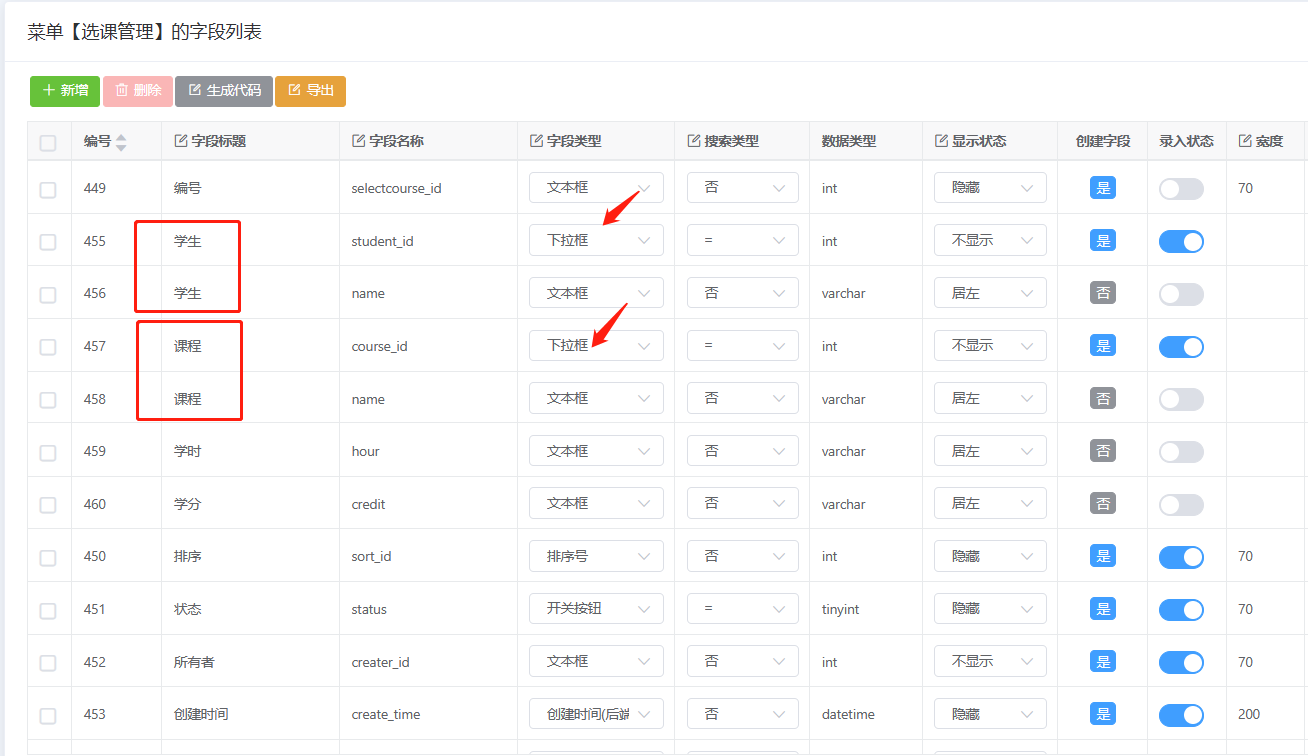1308x756 pixels.
Task: Click the green 新增 button
Action: click(x=65, y=91)
